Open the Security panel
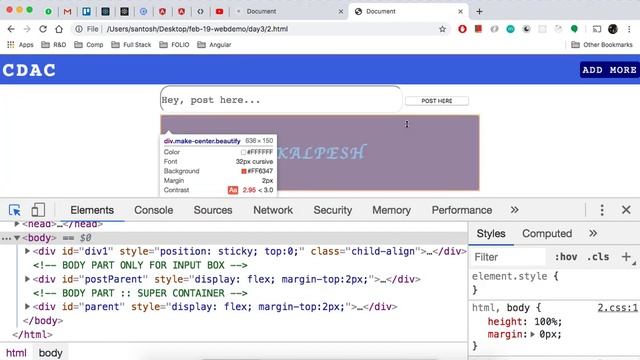This screenshot has width=640, height=360. point(333,210)
